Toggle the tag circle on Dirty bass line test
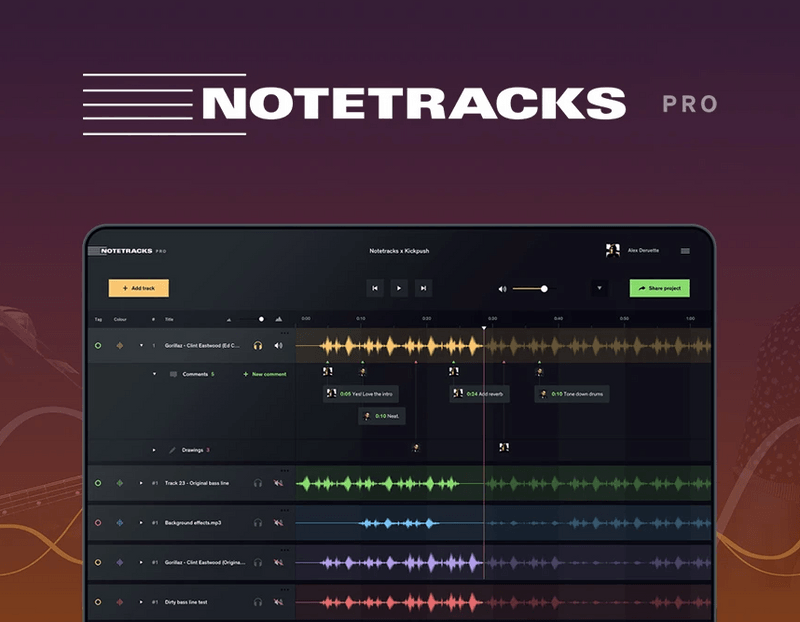800x622 pixels. coord(98,601)
